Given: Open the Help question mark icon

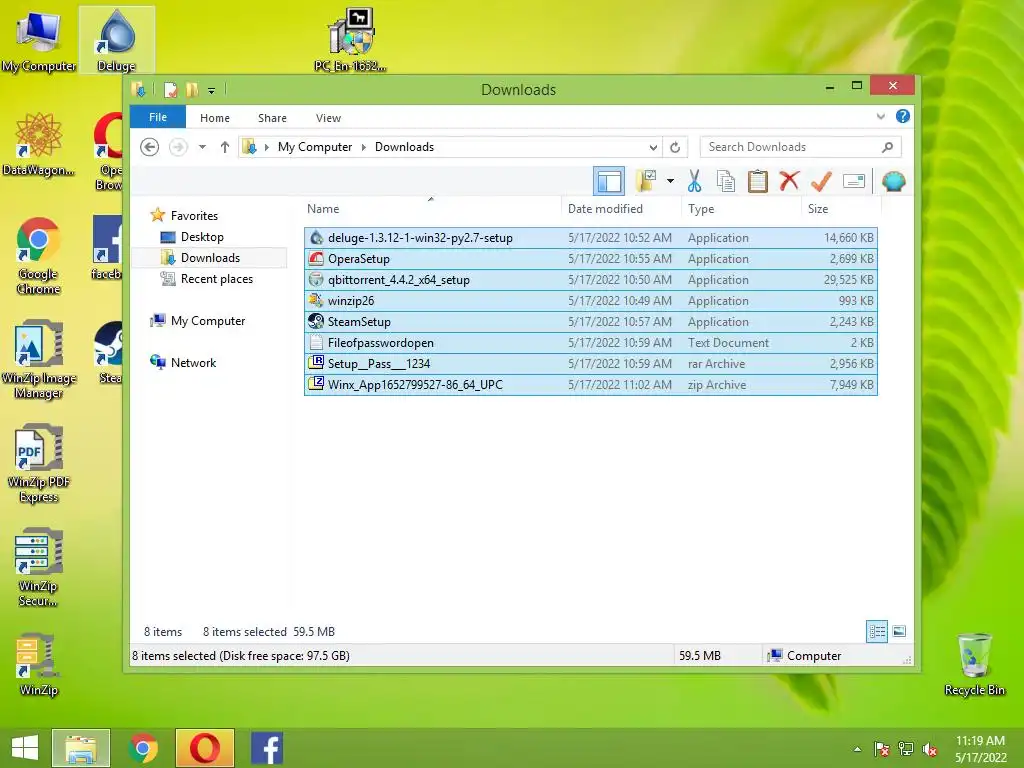Looking at the screenshot, I should click(903, 116).
